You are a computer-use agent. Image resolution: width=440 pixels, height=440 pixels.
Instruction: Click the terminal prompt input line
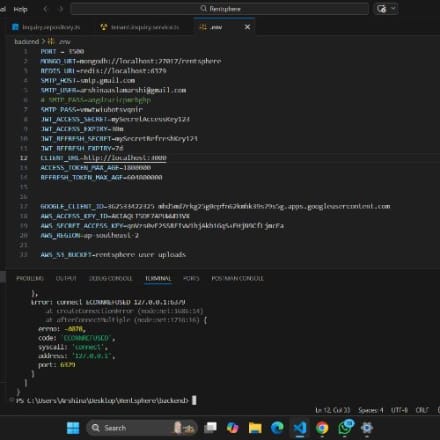[106, 400]
